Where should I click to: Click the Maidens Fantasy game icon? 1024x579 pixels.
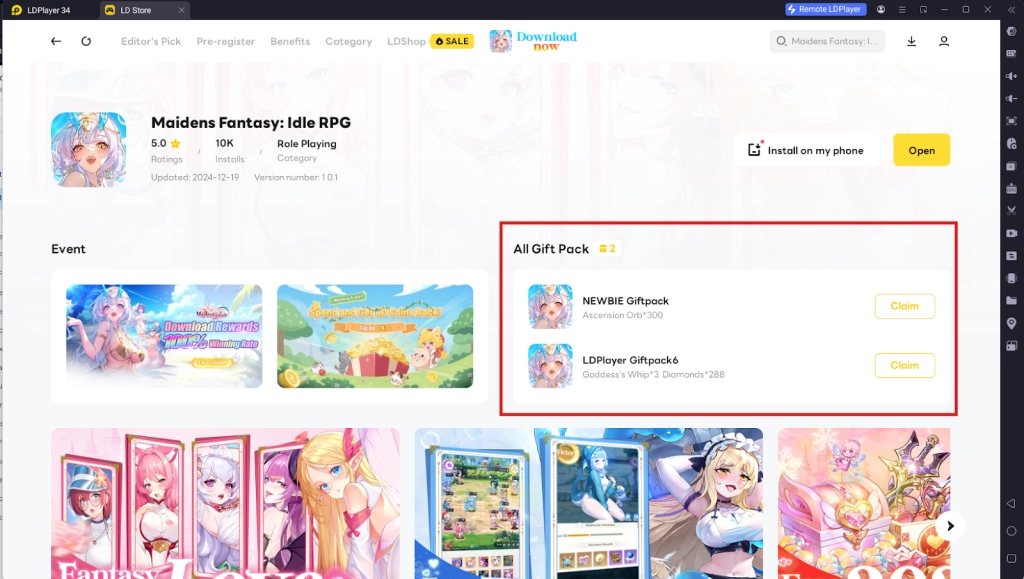(88, 149)
